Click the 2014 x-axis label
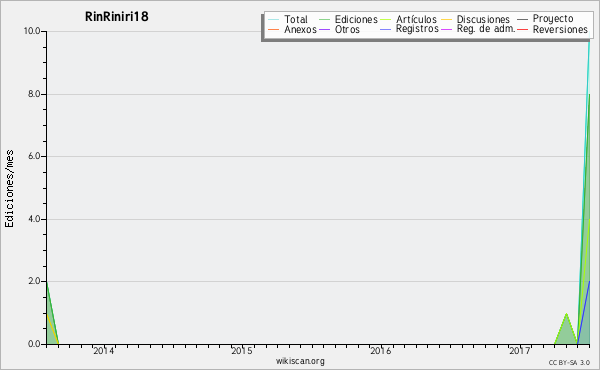The image size is (600, 370). [104, 351]
